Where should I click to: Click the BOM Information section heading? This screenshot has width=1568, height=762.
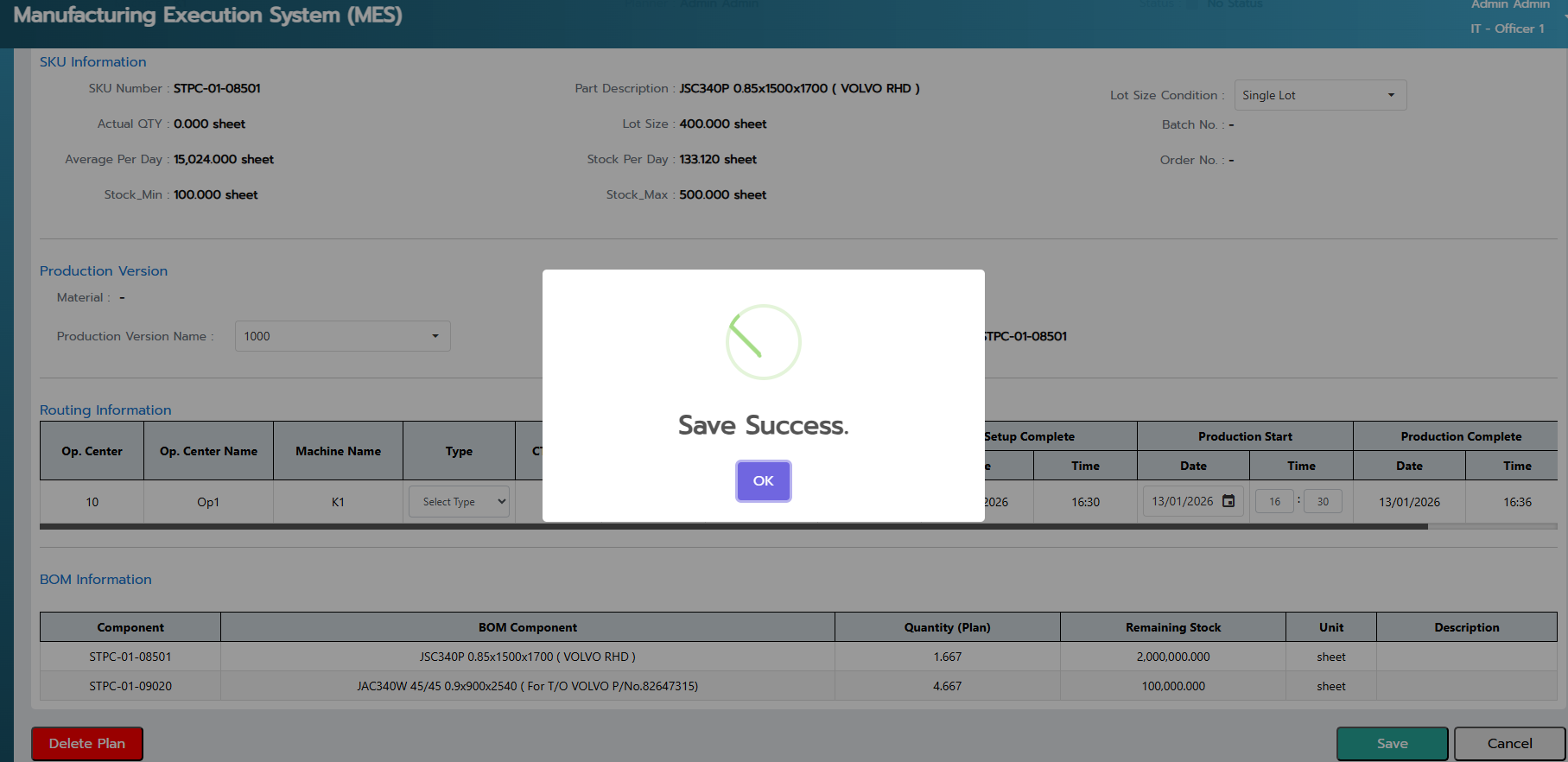click(96, 580)
